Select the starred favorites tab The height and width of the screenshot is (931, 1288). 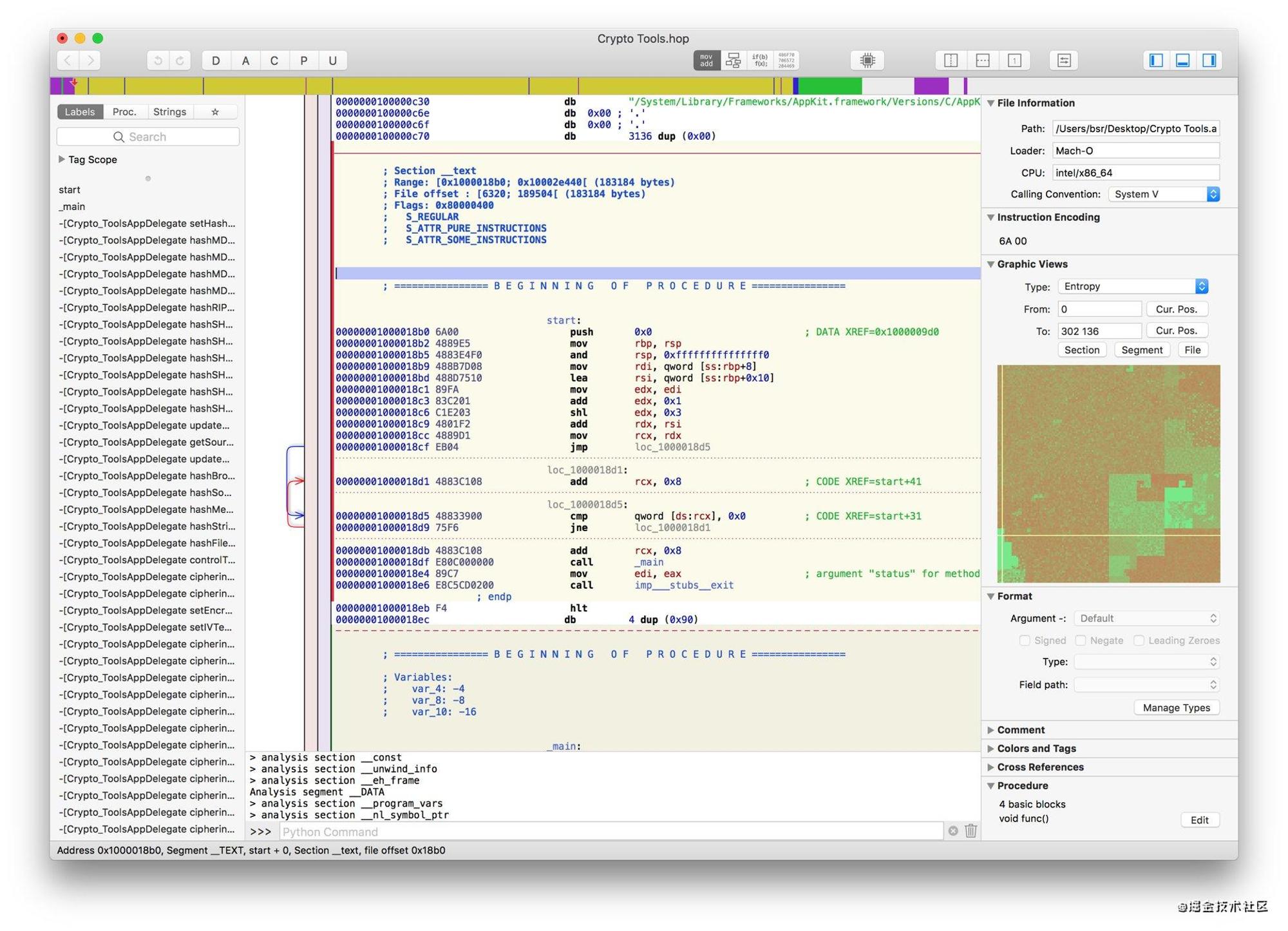[215, 112]
